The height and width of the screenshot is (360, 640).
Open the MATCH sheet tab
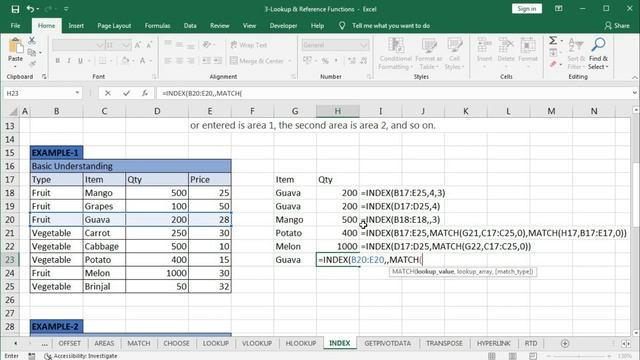tap(139, 344)
